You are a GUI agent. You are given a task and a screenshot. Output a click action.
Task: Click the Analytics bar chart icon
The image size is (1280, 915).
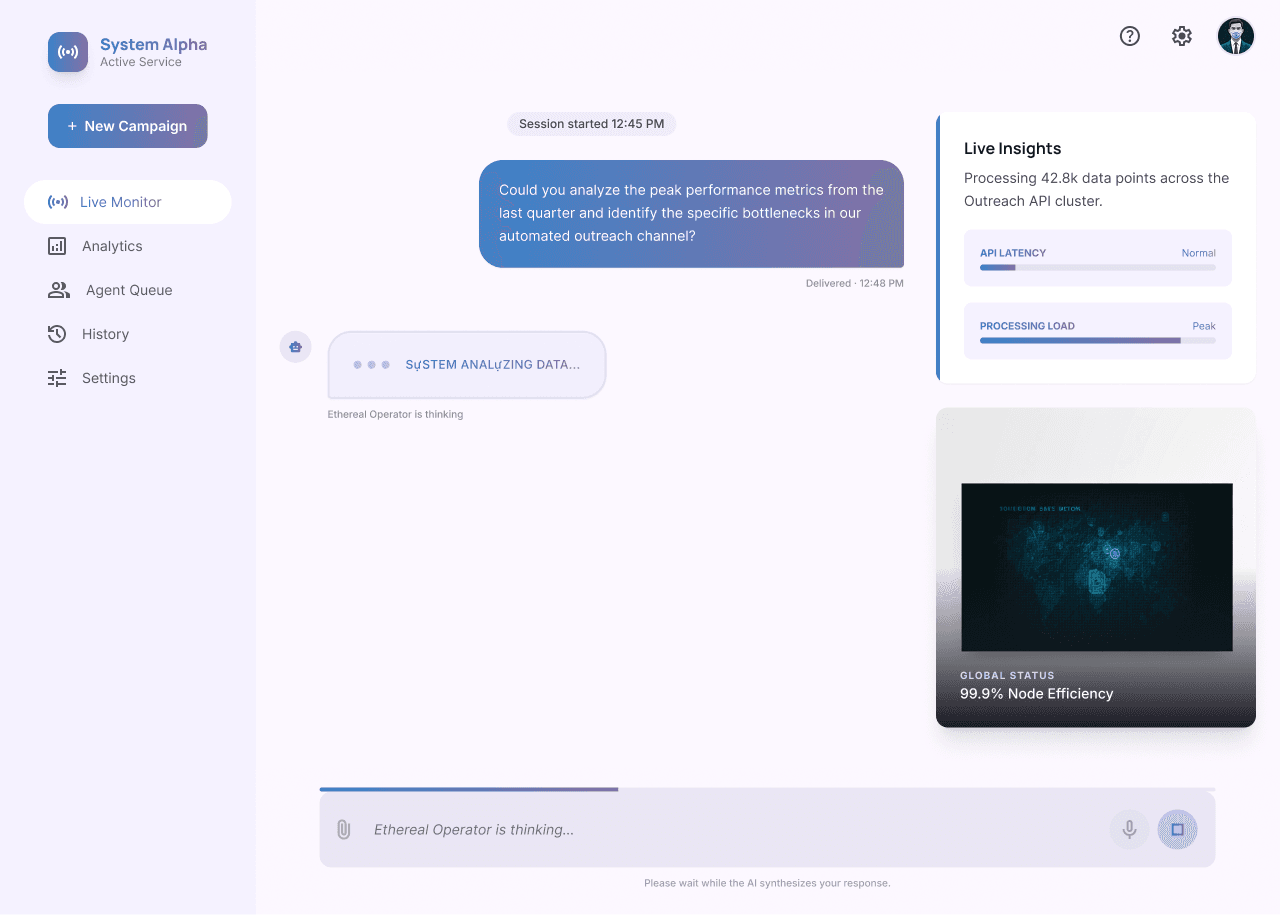(58, 246)
